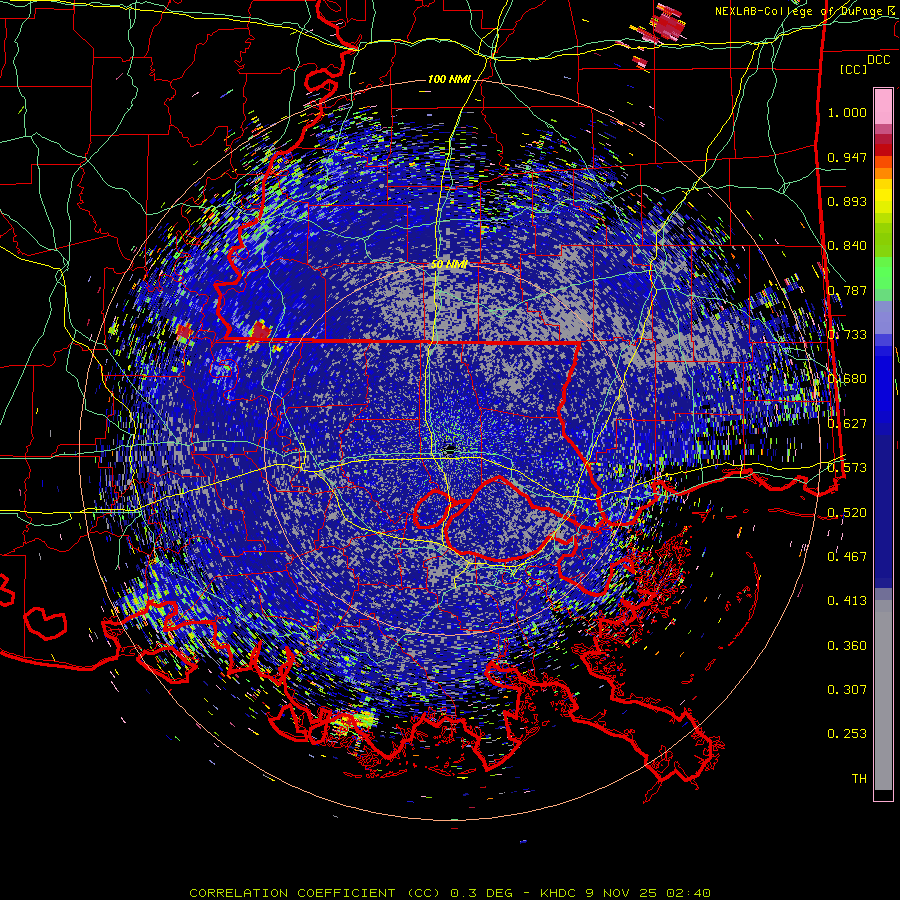Click the 0.467 color scale value
Viewport: 900px width, 900px height.
pos(847,557)
